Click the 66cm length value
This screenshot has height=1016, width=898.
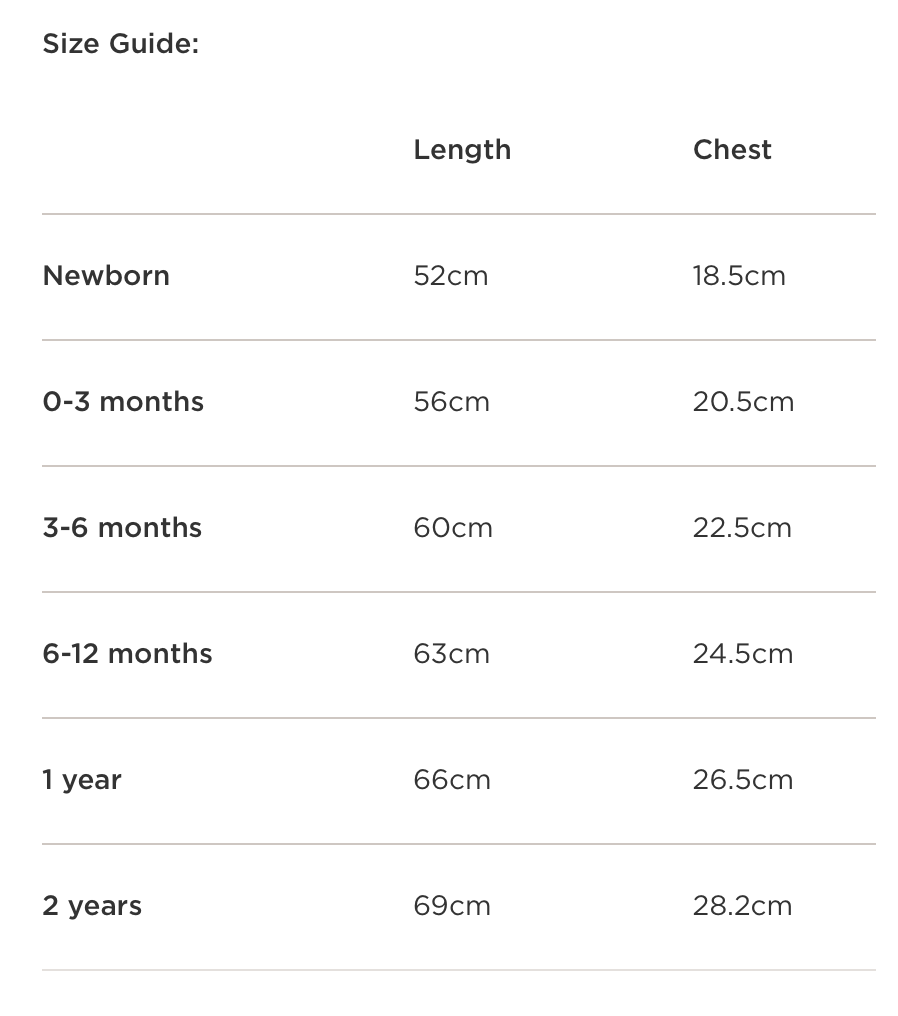(x=452, y=780)
